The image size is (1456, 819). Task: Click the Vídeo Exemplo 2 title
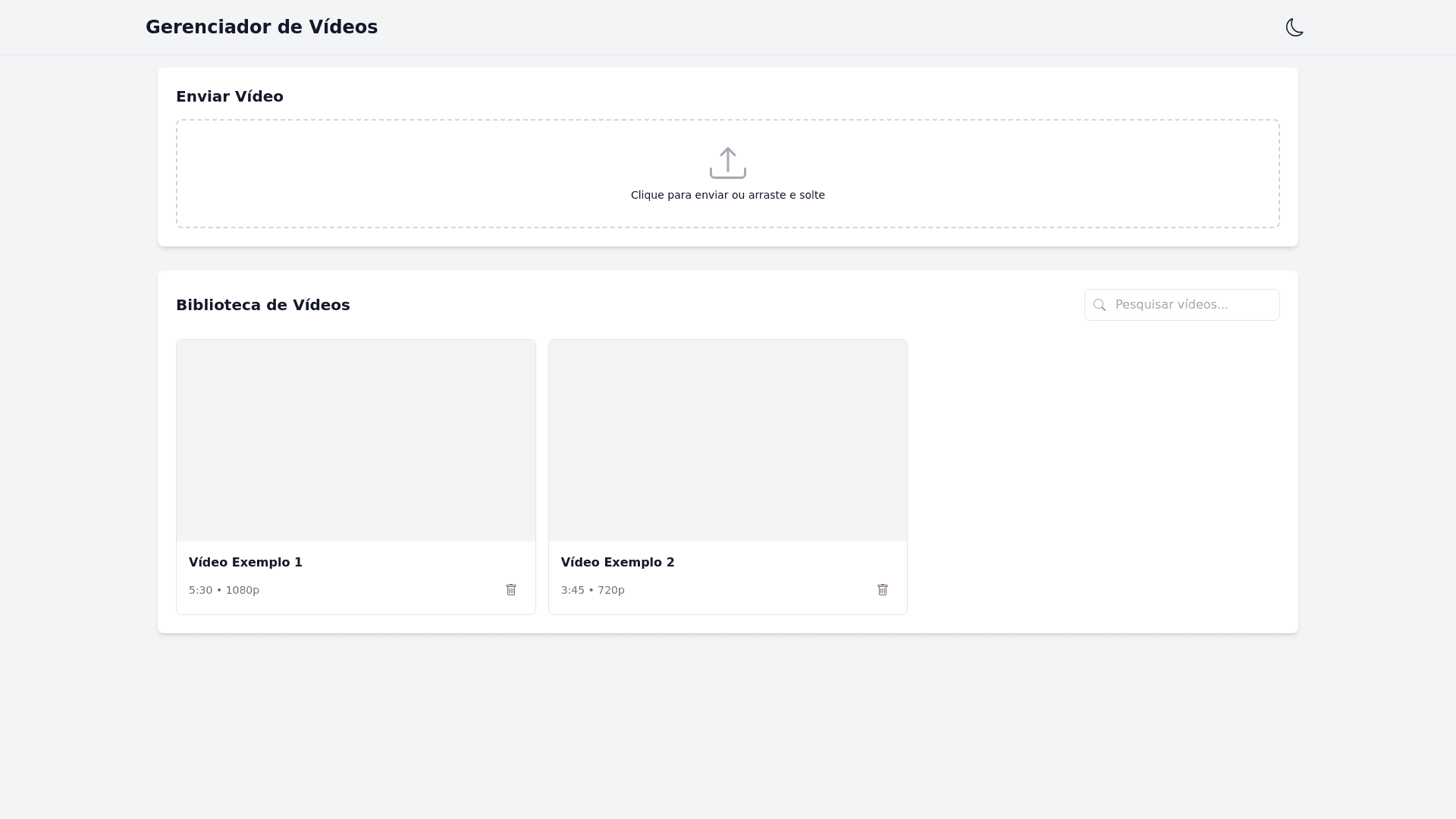[x=617, y=562]
